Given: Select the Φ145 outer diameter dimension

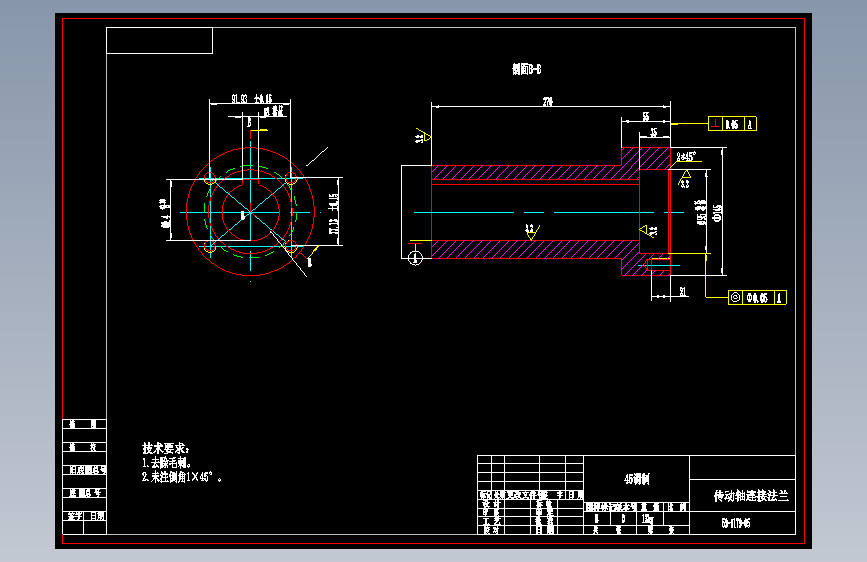Looking at the screenshot, I should pos(718,213).
